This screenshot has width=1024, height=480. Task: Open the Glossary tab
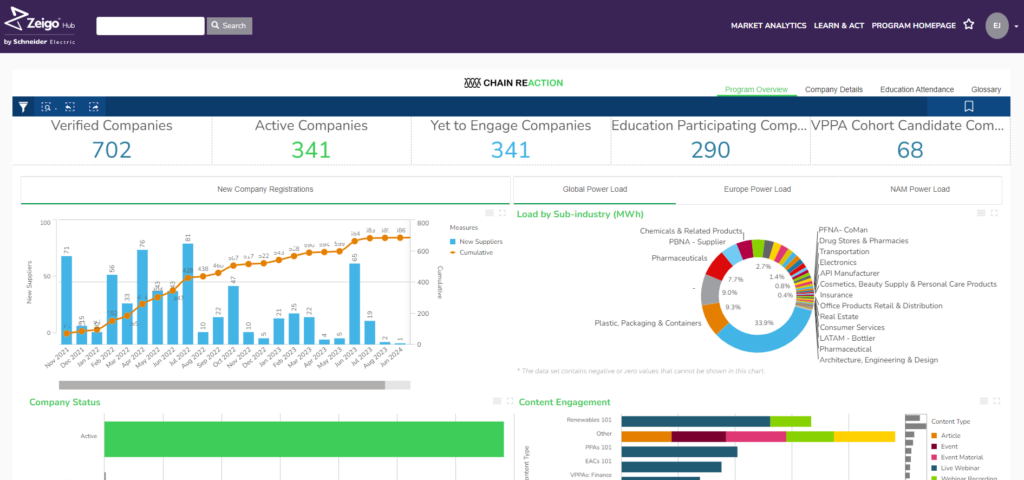click(x=986, y=89)
